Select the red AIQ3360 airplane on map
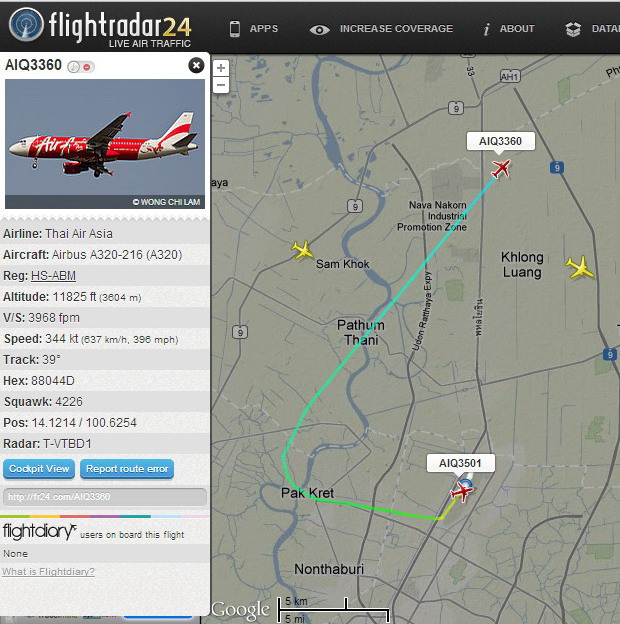 click(x=501, y=169)
